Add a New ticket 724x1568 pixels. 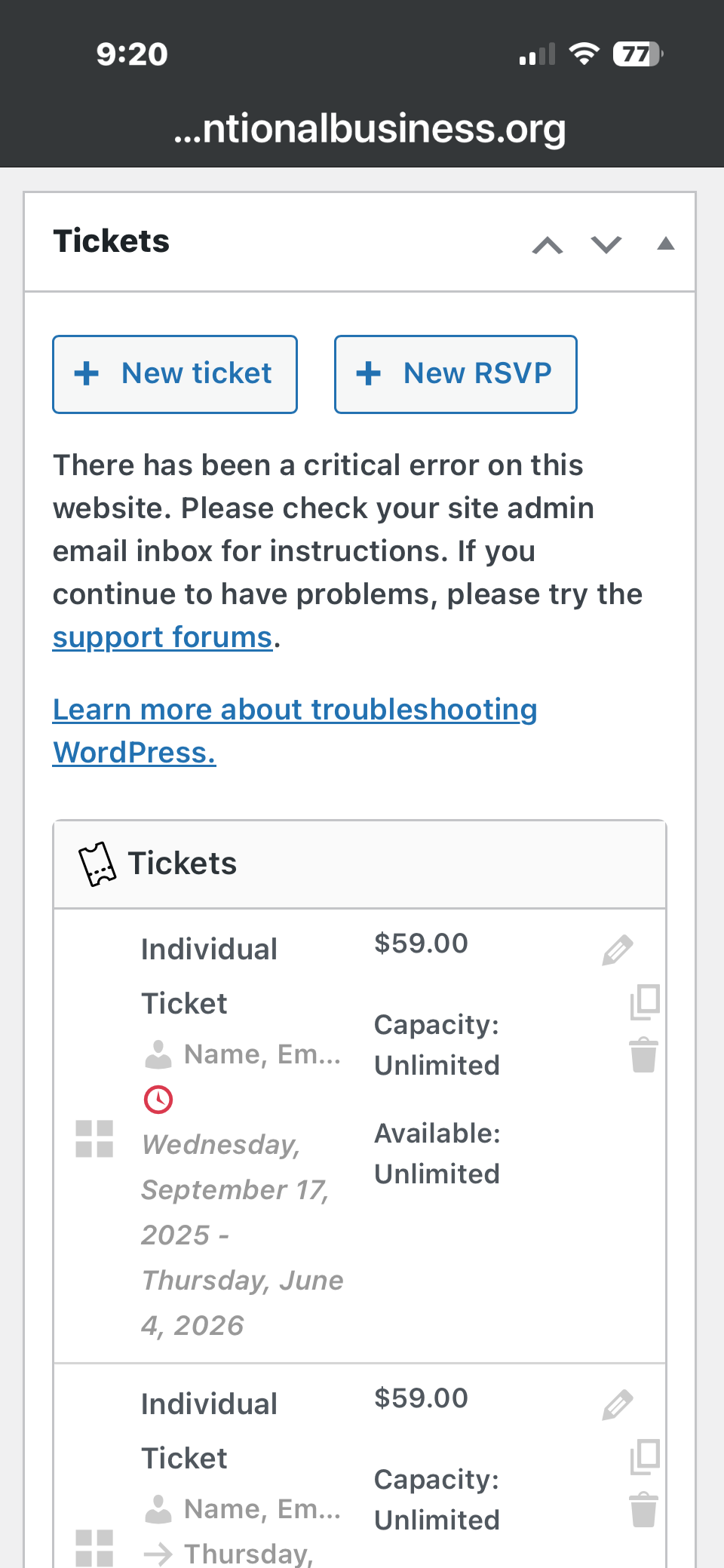tap(175, 374)
